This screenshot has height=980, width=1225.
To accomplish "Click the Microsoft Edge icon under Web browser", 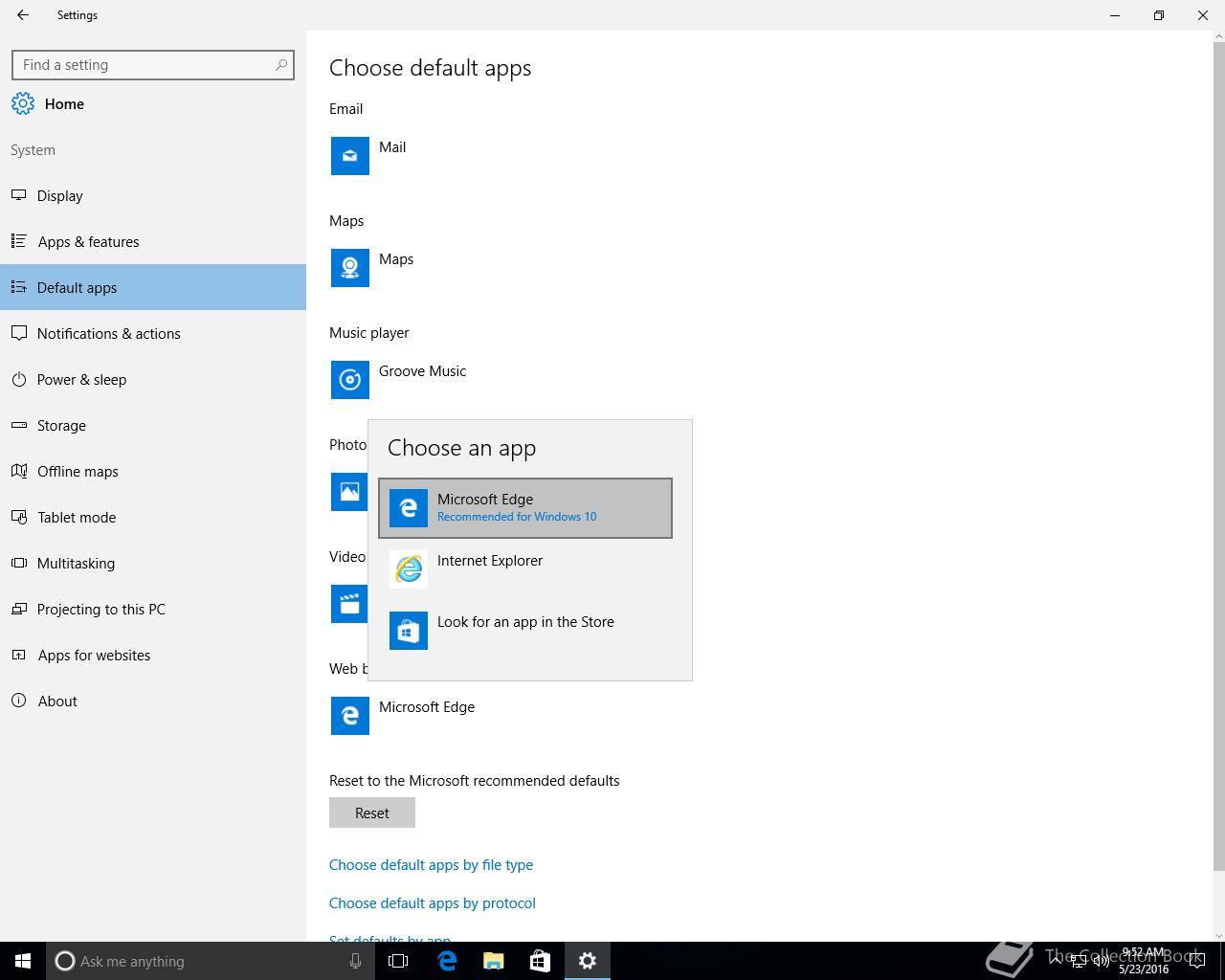I will coord(350,716).
